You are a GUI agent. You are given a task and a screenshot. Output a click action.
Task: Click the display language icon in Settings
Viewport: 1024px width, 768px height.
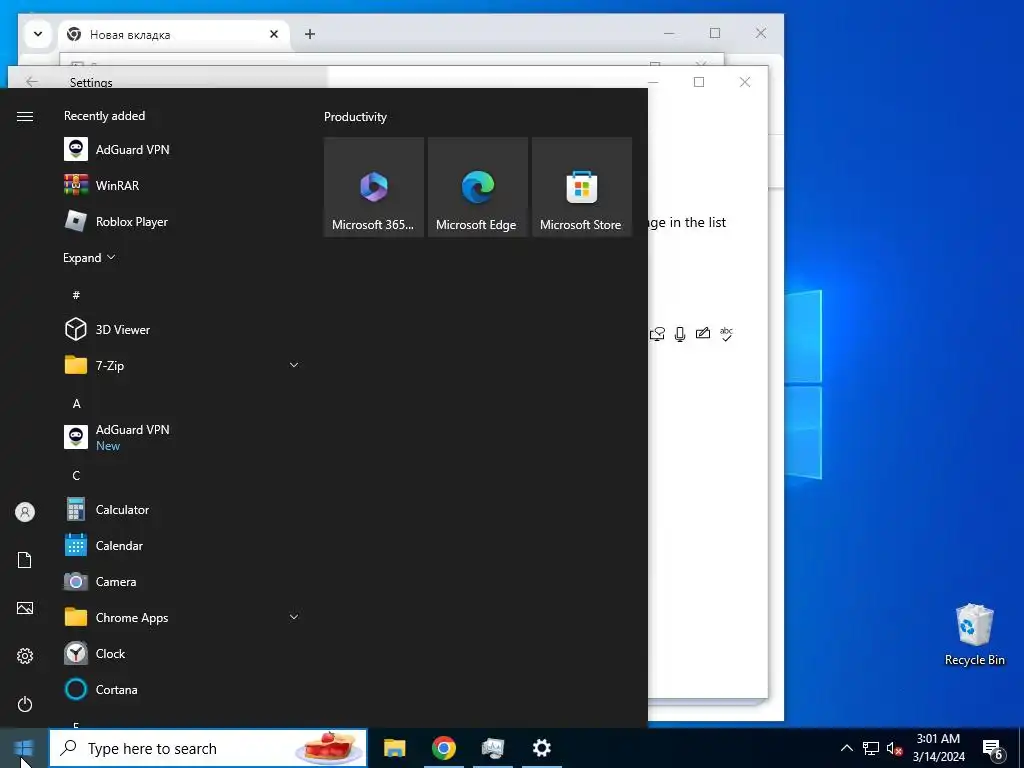click(x=657, y=334)
